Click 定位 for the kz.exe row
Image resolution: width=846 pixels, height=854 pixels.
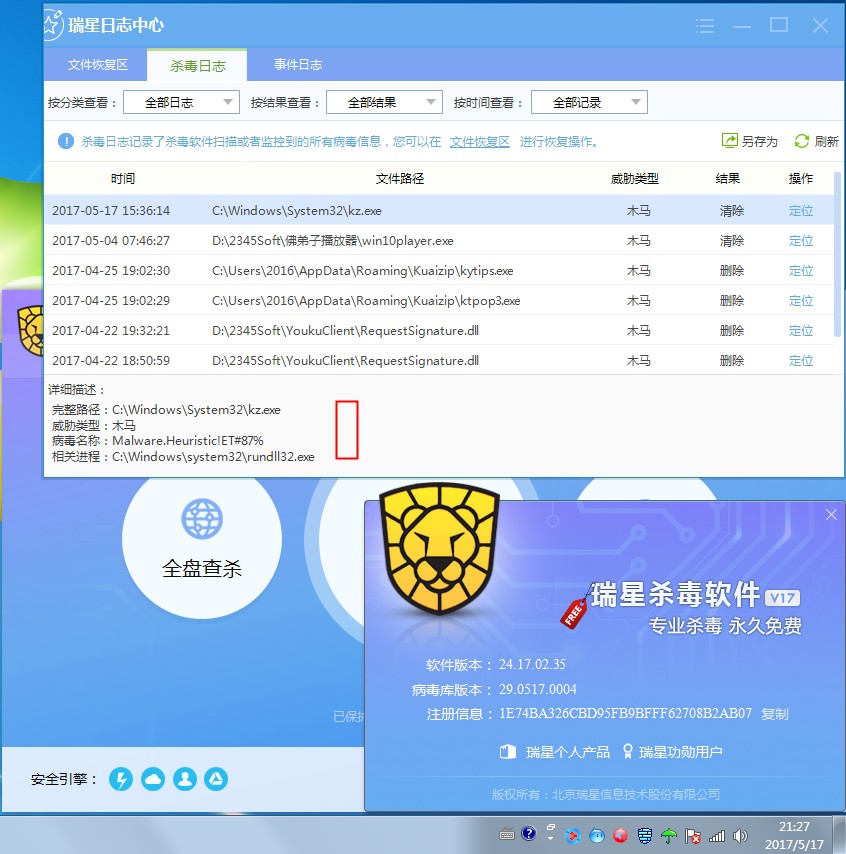tap(801, 211)
